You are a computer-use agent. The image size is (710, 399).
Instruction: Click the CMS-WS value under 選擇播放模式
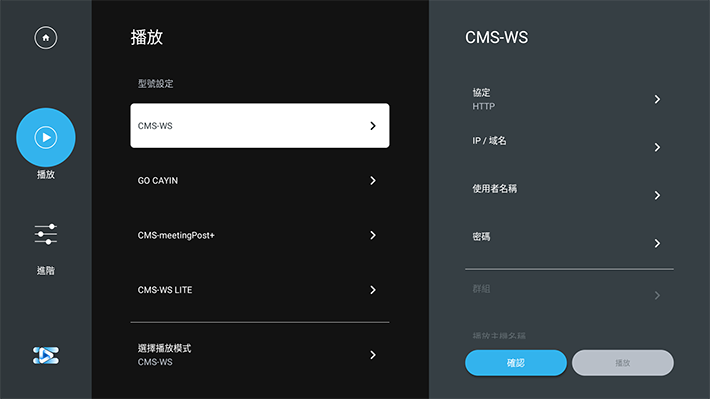[155, 362]
